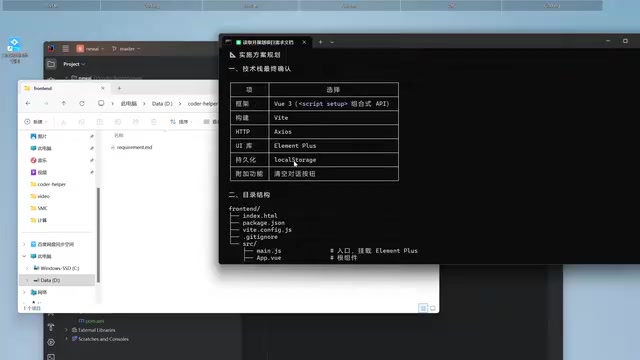Click 此电脑 in the Explorer address breadcrumb
The image size is (640, 360).
point(129,104)
